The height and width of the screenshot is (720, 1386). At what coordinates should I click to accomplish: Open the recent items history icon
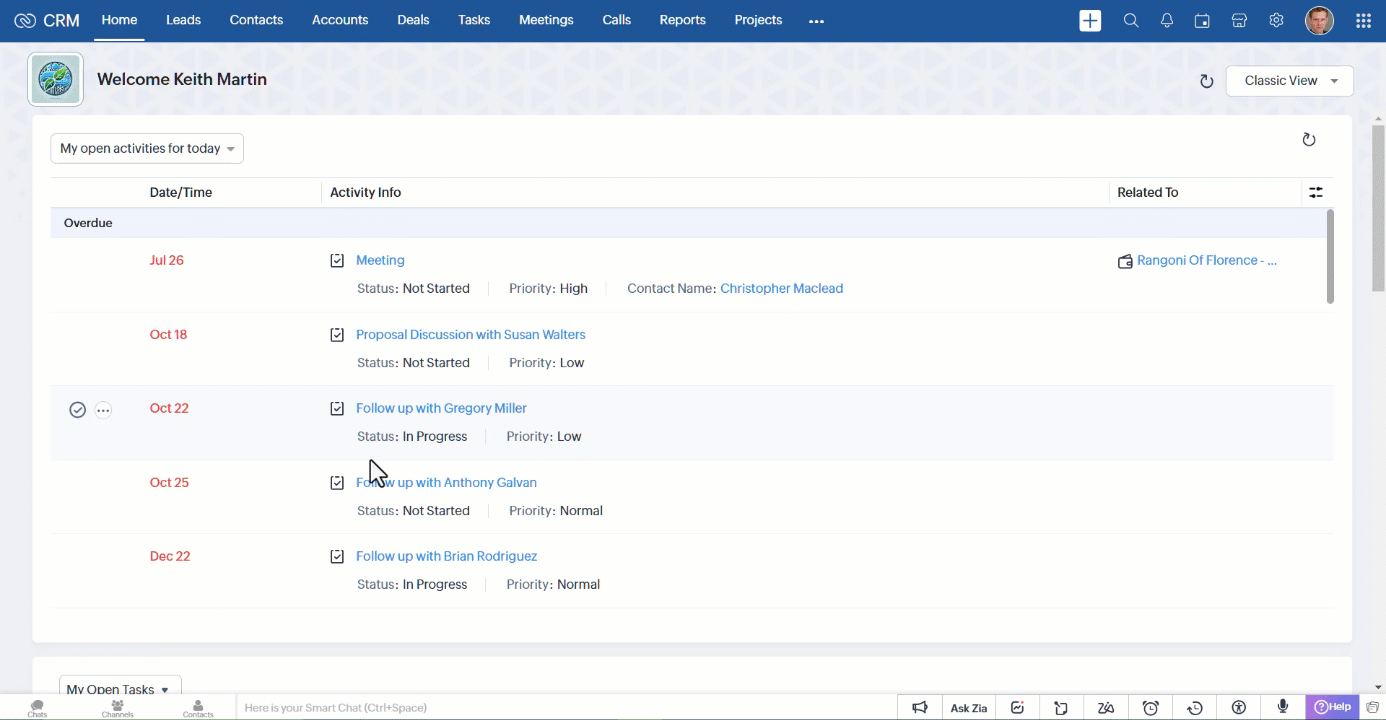(x=1195, y=707)
